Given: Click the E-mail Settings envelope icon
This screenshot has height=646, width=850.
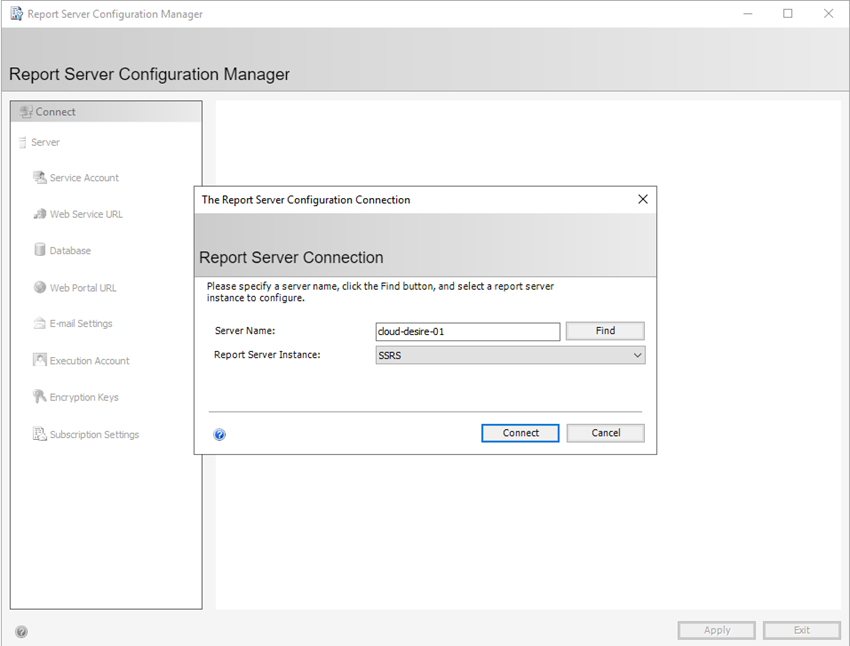Looking at the screenshot, I should [40, 324].
